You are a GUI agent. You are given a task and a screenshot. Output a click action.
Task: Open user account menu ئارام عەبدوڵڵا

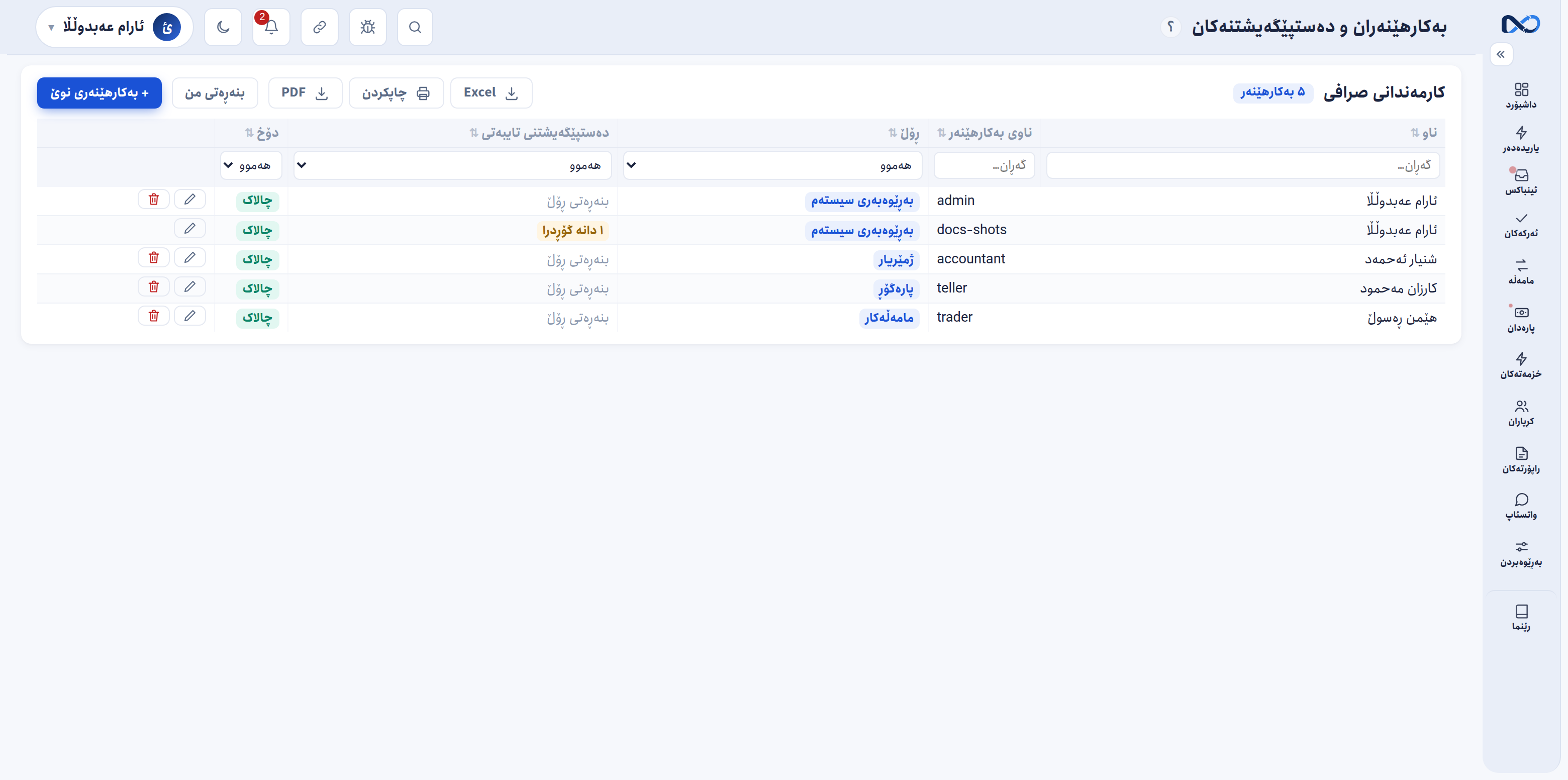[115, 28]
